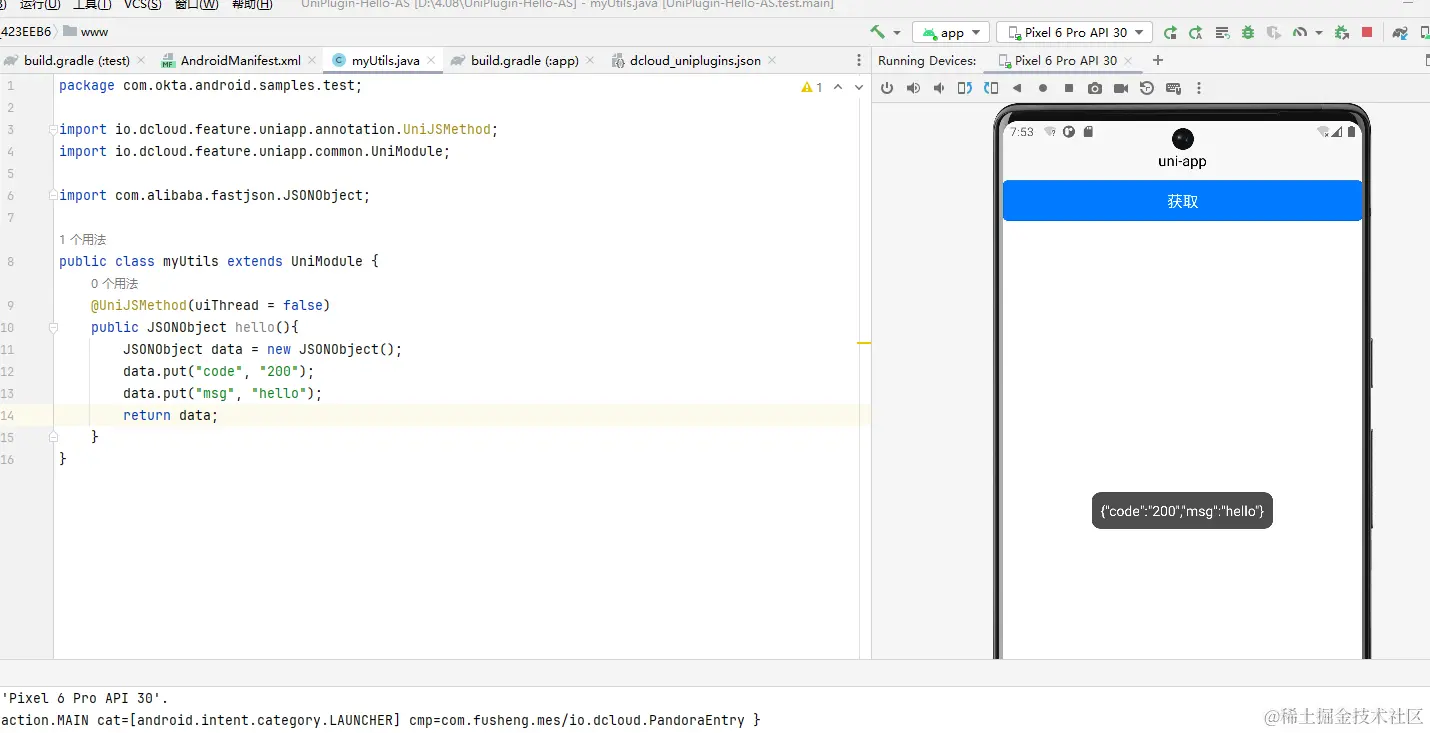This screenshot has width=1430, height=733.
Task: Click Attach Debugger to Android Process icon
Action: pos(1342,32)
